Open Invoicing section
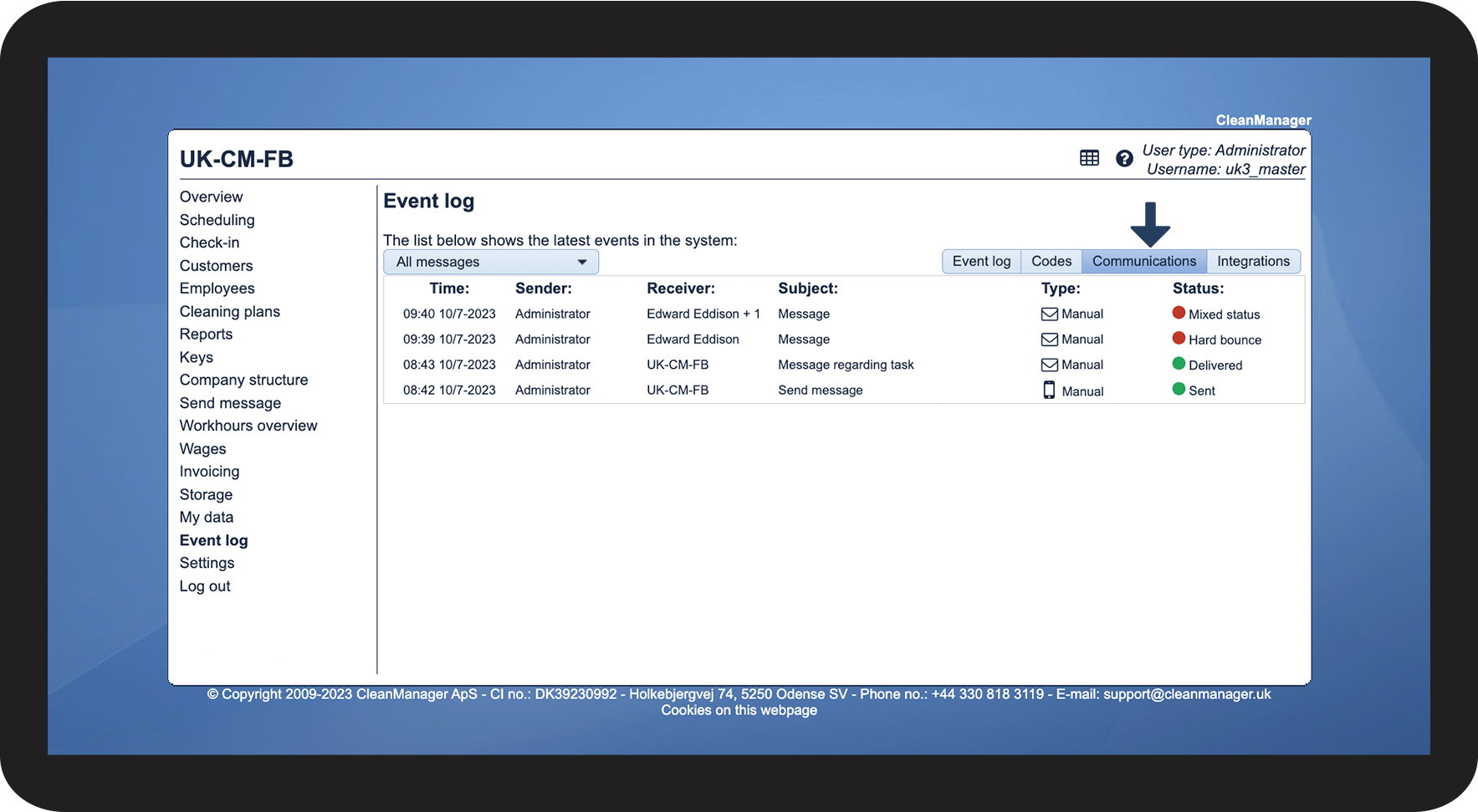Screen dimensions: 1478x812 click(x=209, y=472)
